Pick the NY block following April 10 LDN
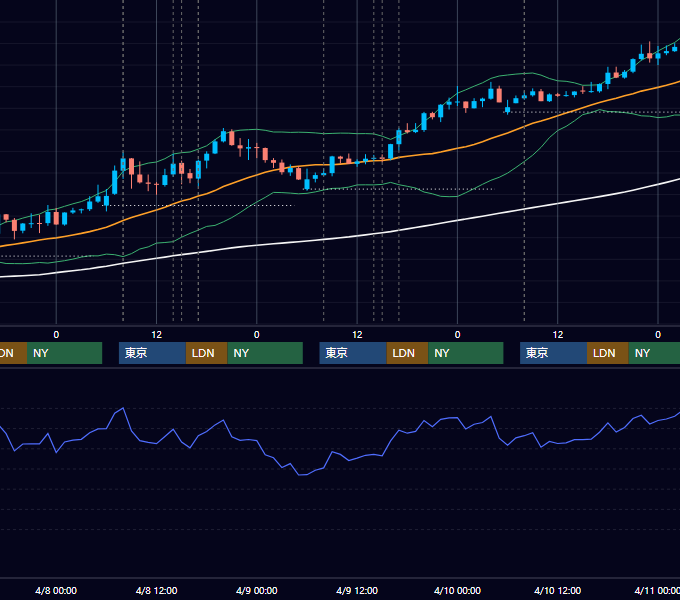The width and height of the screenshot is (680, 600). click(654, 353)
